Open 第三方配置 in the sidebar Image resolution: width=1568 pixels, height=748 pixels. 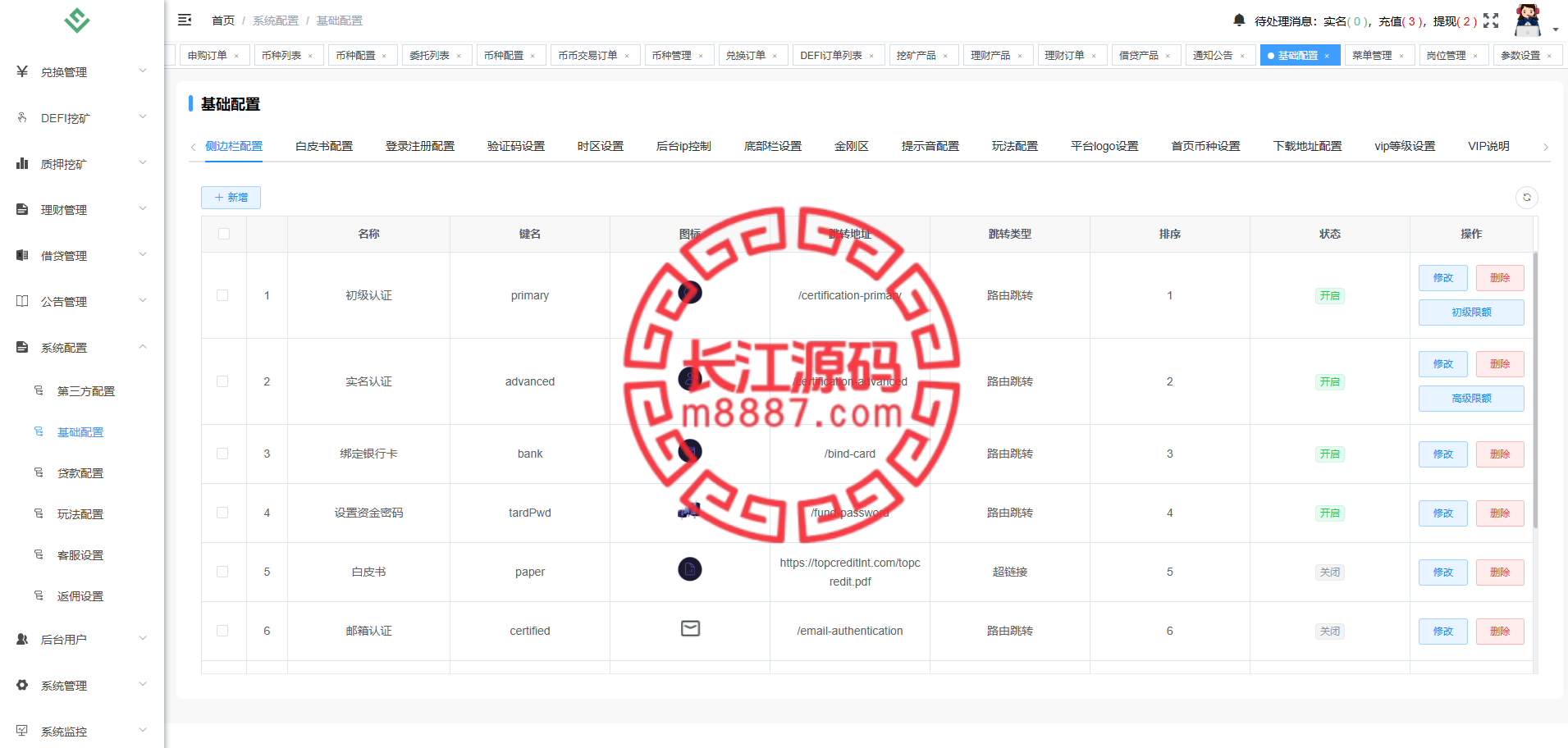(x=86, y=391)
